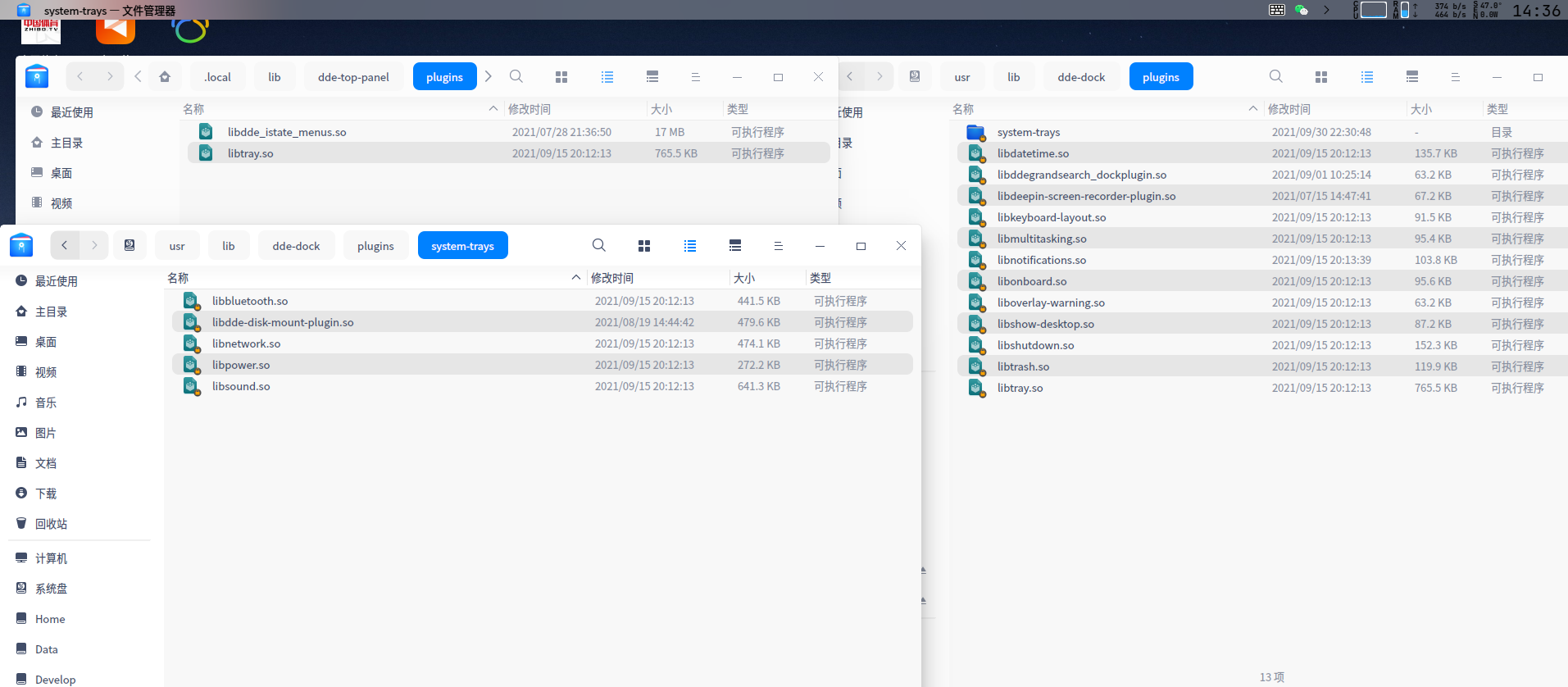Select libshutdown.so file
Viewport: 1568px width, 687px height.
[1262, 345]
